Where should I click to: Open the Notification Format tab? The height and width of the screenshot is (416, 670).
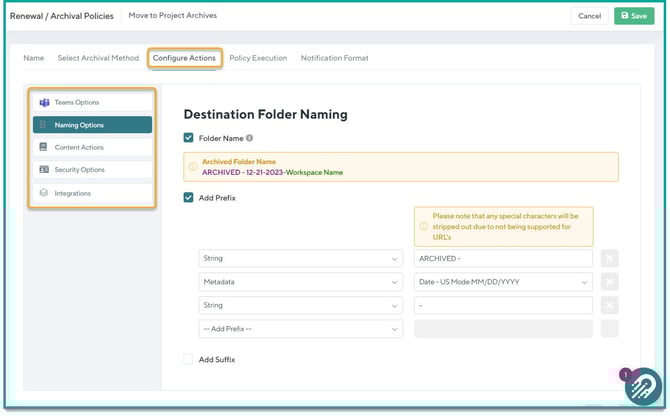pos(334,58)
